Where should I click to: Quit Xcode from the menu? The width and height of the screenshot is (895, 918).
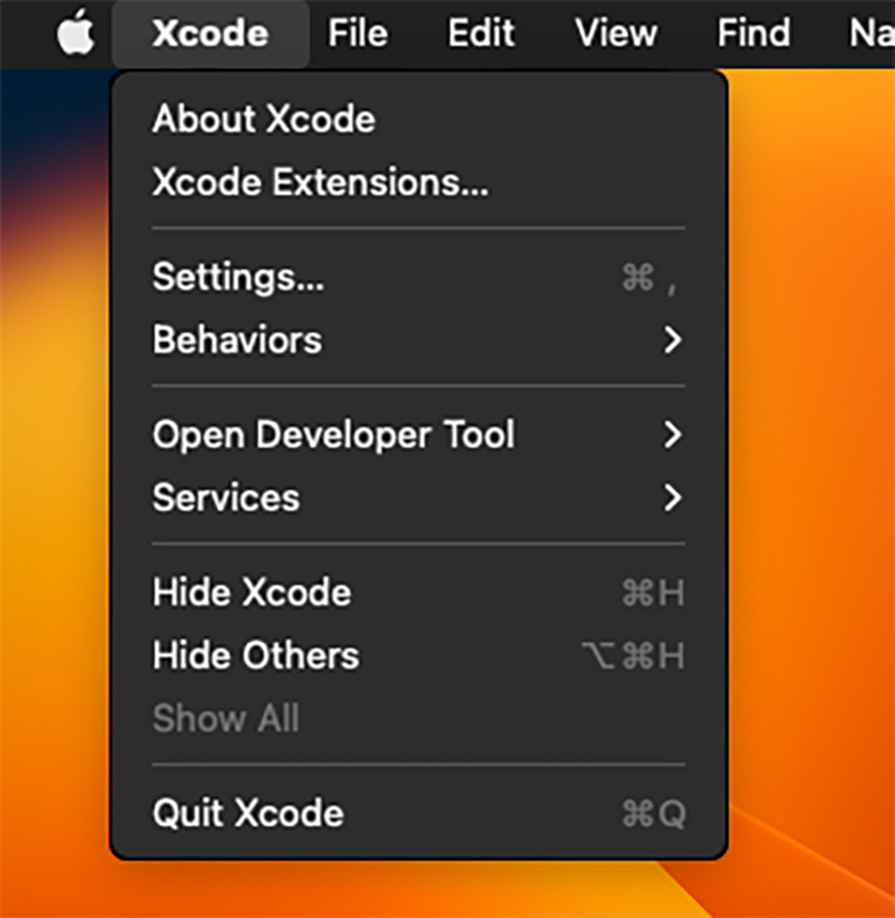tap(247, 813)
